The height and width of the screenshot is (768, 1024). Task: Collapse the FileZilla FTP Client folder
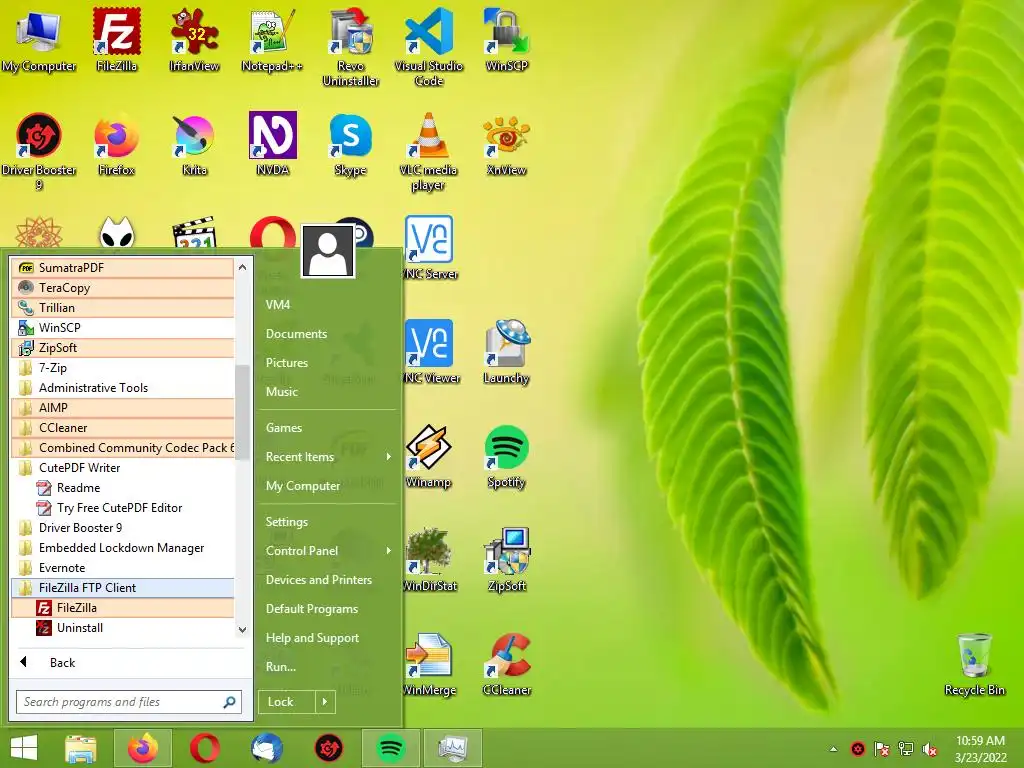coord(123,588)
